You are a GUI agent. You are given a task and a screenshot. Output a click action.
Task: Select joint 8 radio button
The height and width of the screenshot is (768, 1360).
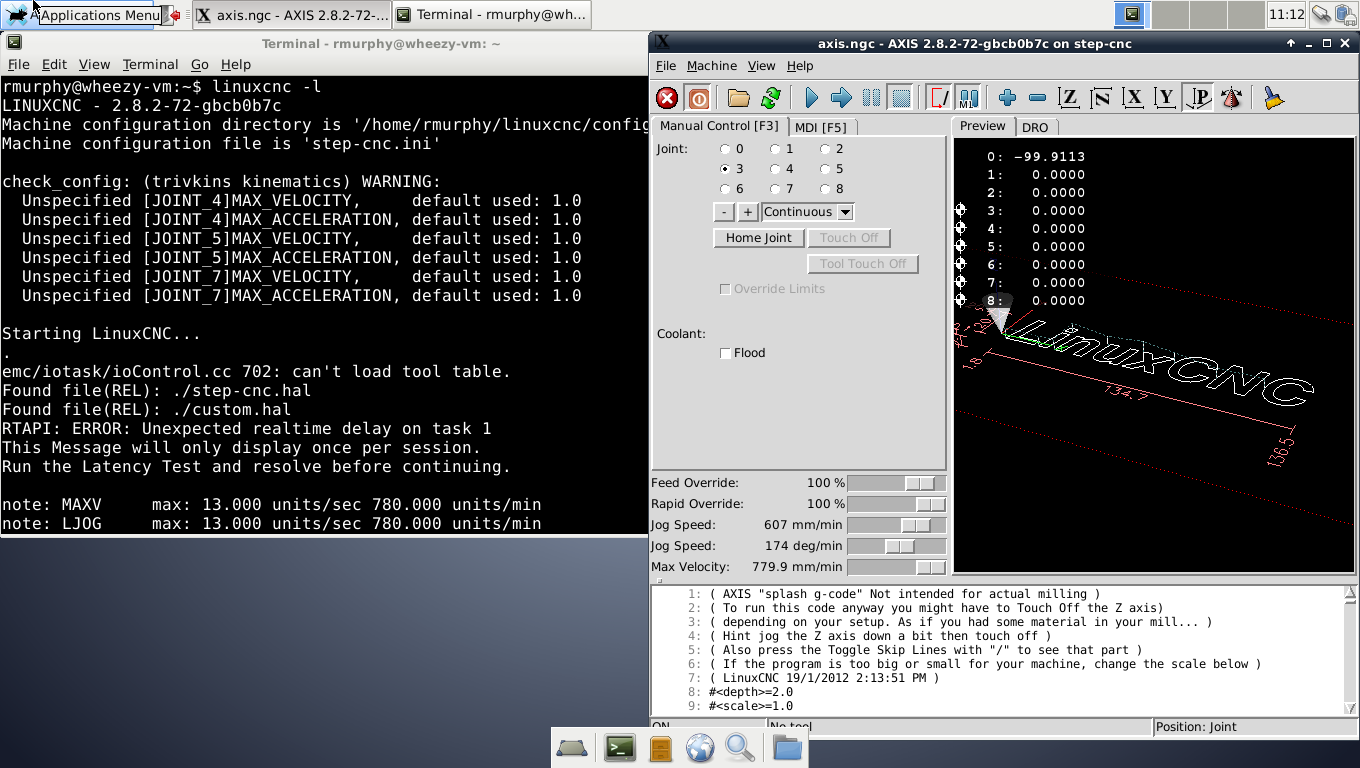pyautogui.click(x=825, y=189)
